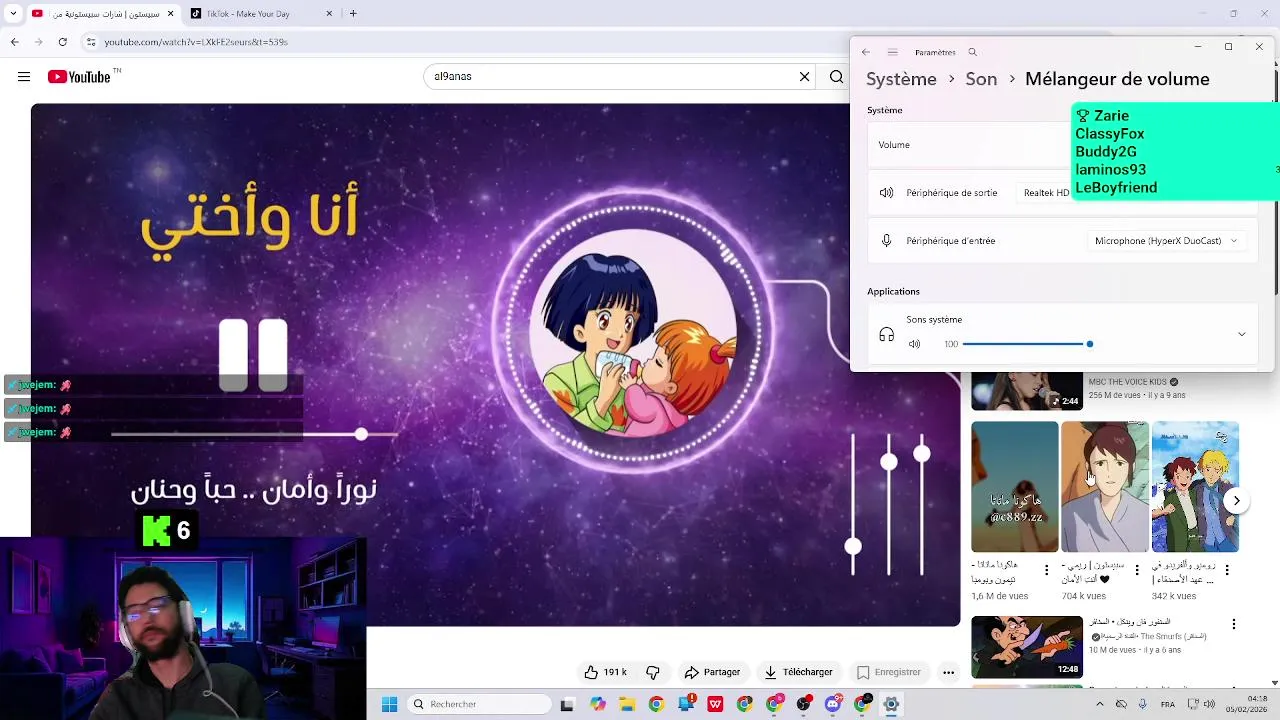
Task: Search settings with Paramètres magnifier icon
Action: [x=972, y=52]
